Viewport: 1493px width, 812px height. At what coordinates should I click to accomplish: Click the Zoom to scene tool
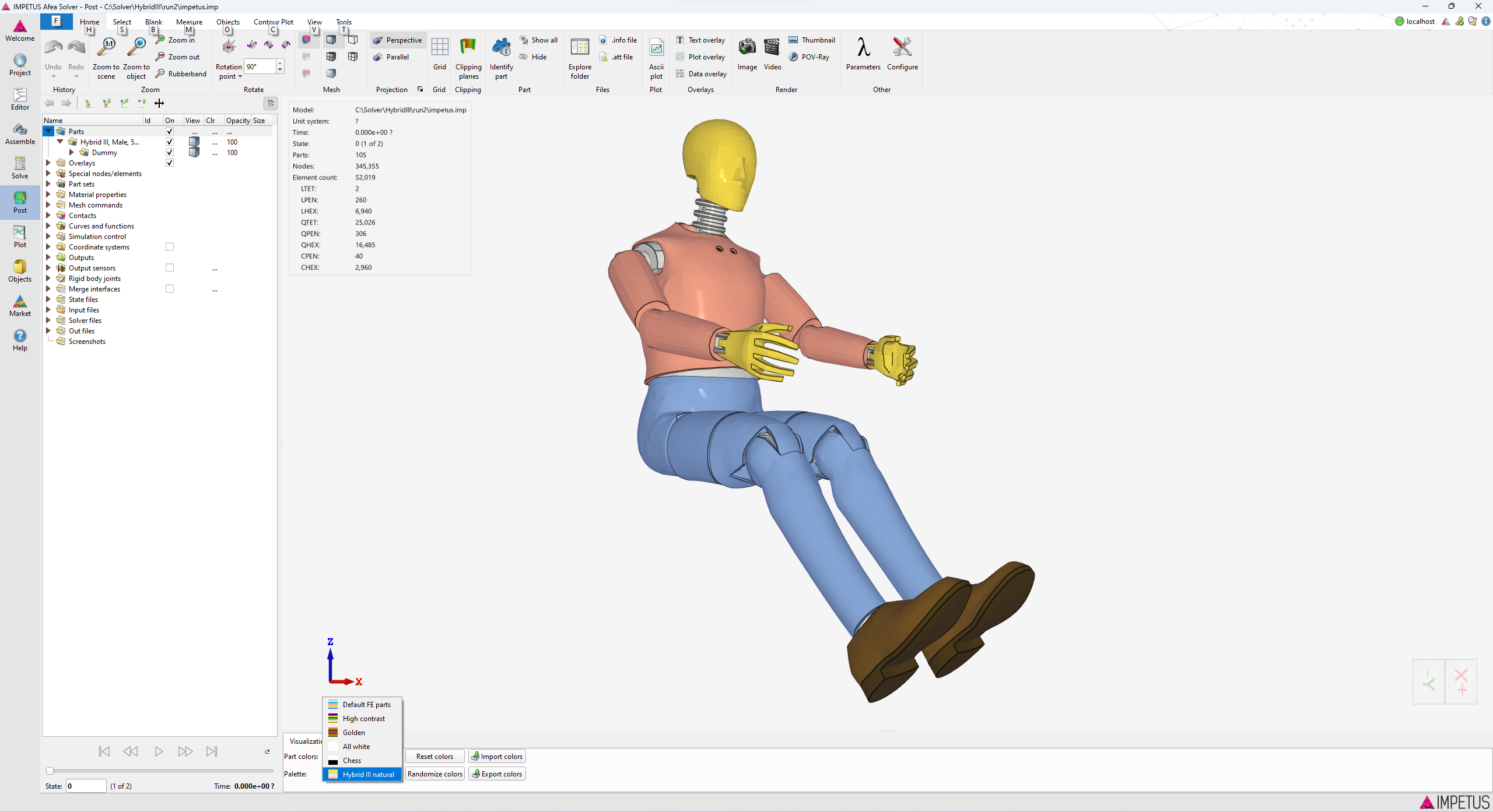106,58
